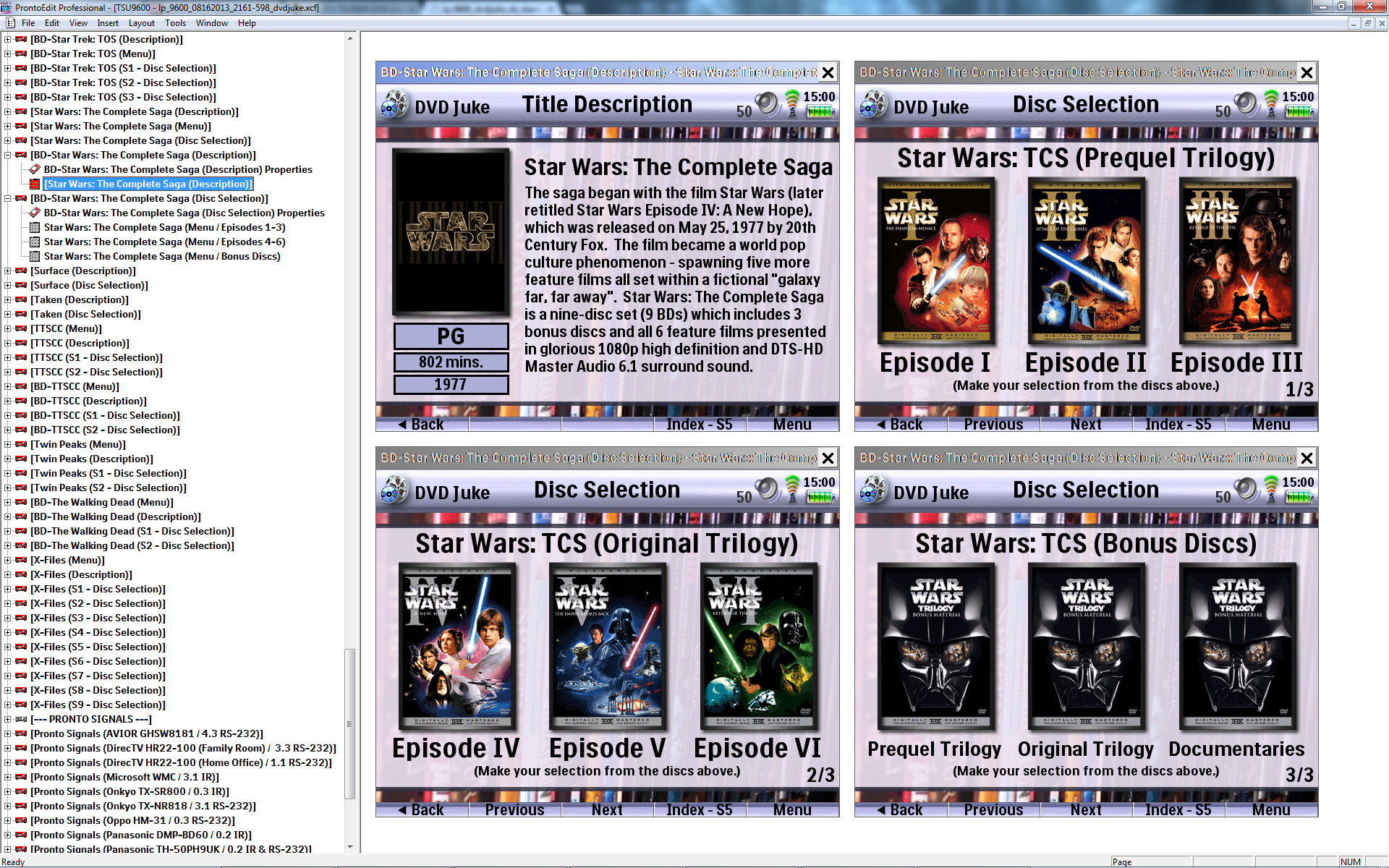1389x868 pixels.
Task: Click the DVD Juke disc icon in Prequel Trilogy panel
Action: pos(873,105)
